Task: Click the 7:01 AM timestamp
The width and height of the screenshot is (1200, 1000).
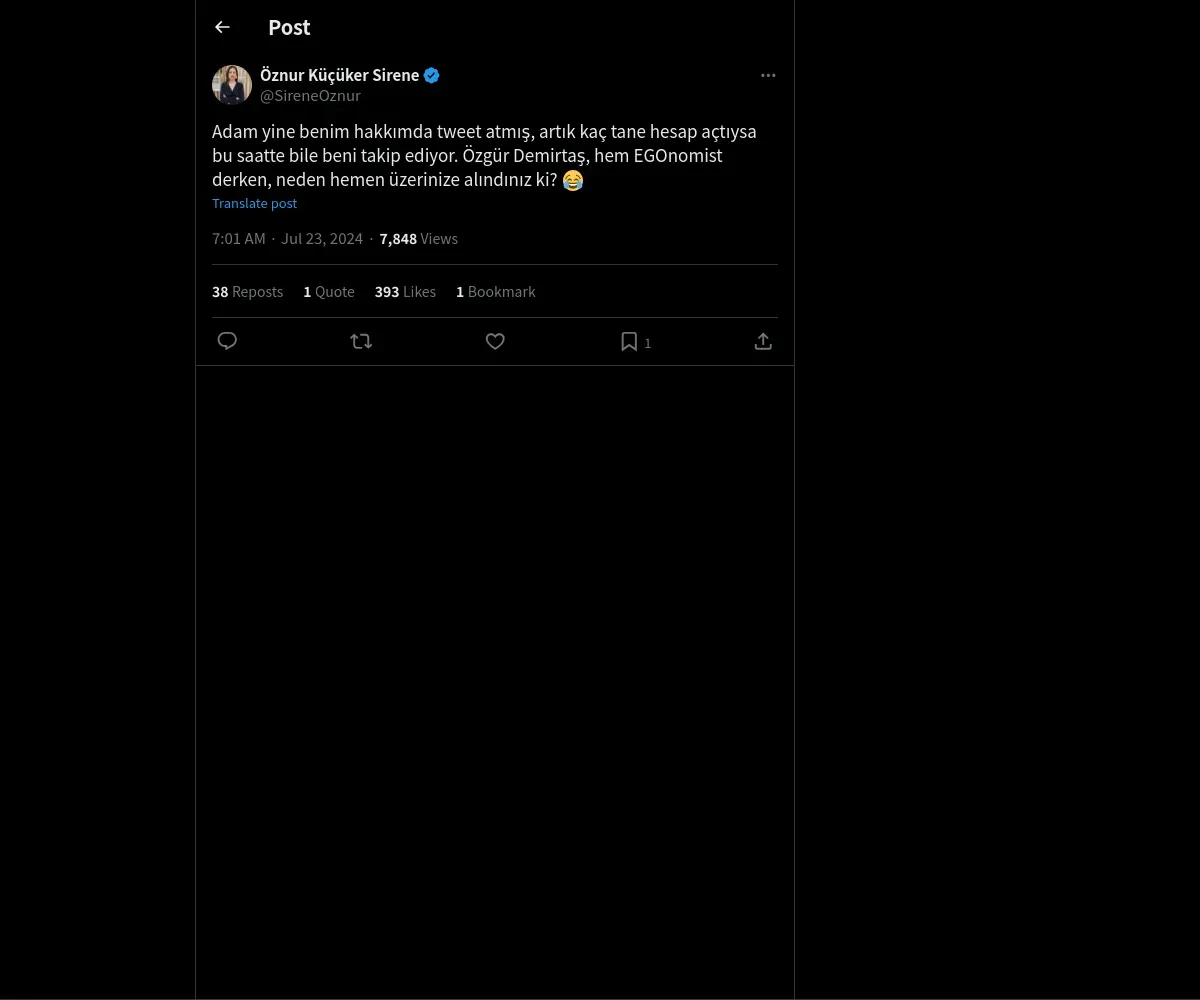Action: pyautogui.click(x=238, y=239)
